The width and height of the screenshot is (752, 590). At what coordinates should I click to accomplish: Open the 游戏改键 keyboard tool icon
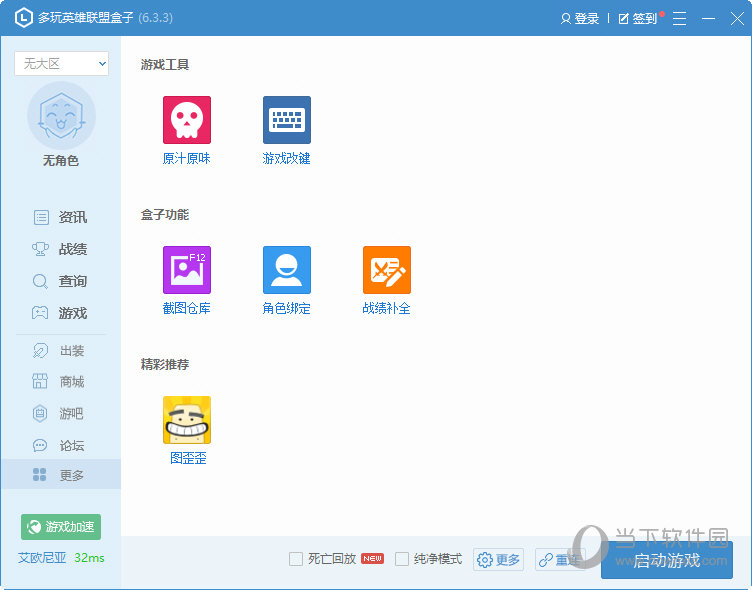pyautogui.click(x=287, y=120)
